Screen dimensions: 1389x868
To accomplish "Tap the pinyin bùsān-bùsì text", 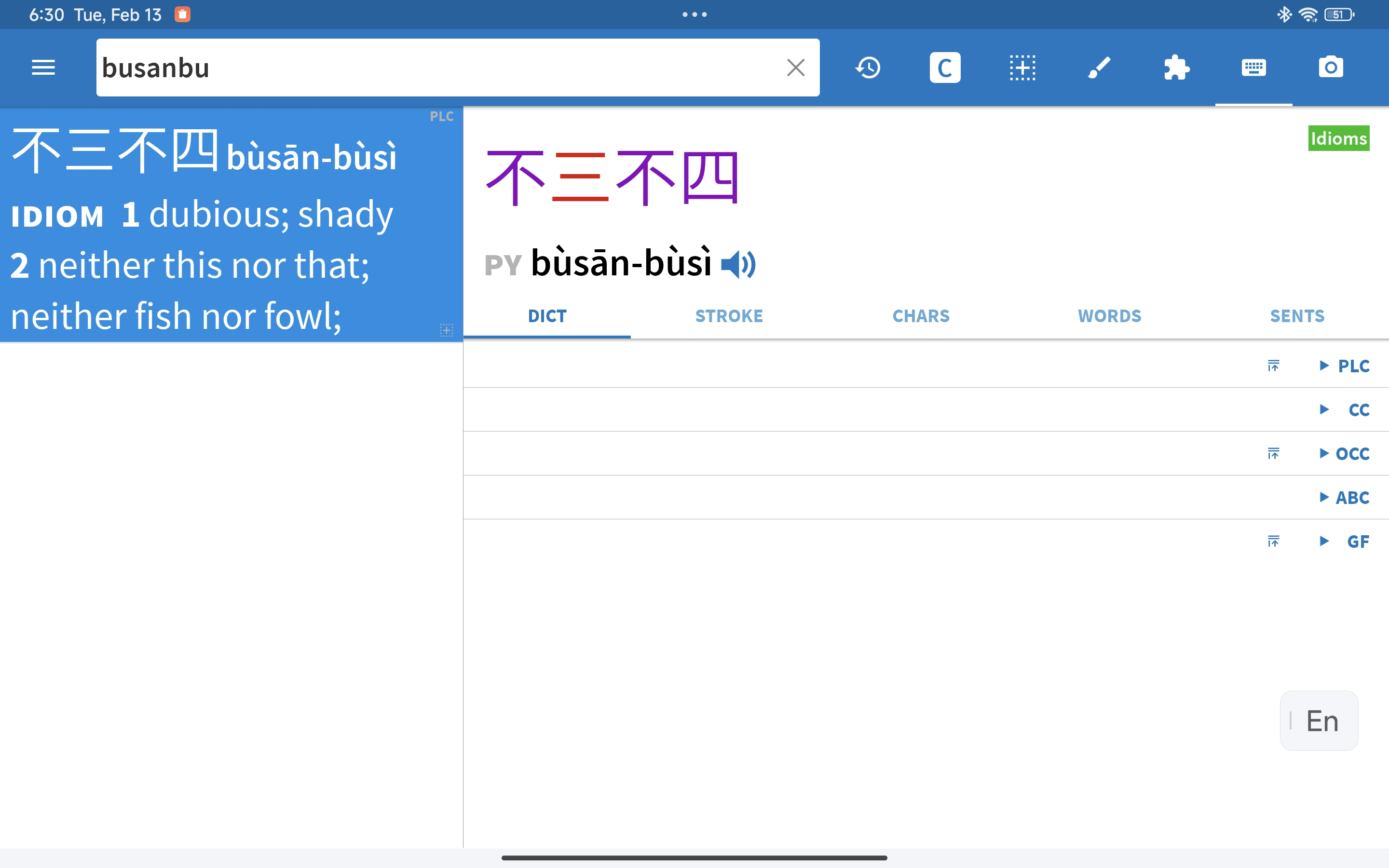I will point(621,263).
